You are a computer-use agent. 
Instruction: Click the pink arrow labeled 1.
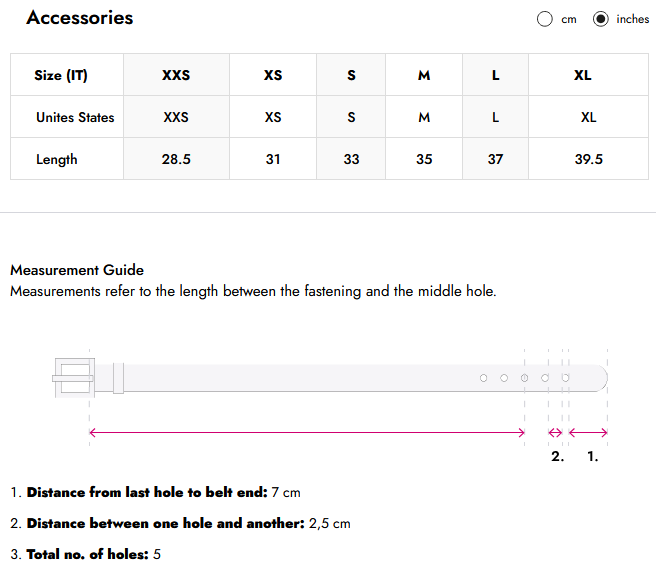click(x=588, y=433)
